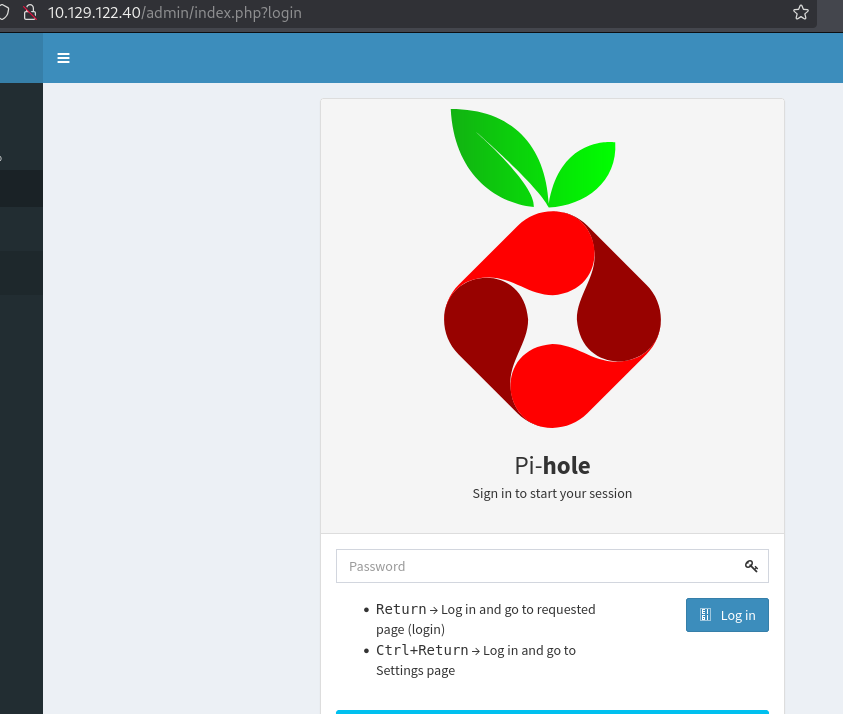
Task: Select the address bar URL
Action: pyautogui.click(x=175, y=12)
